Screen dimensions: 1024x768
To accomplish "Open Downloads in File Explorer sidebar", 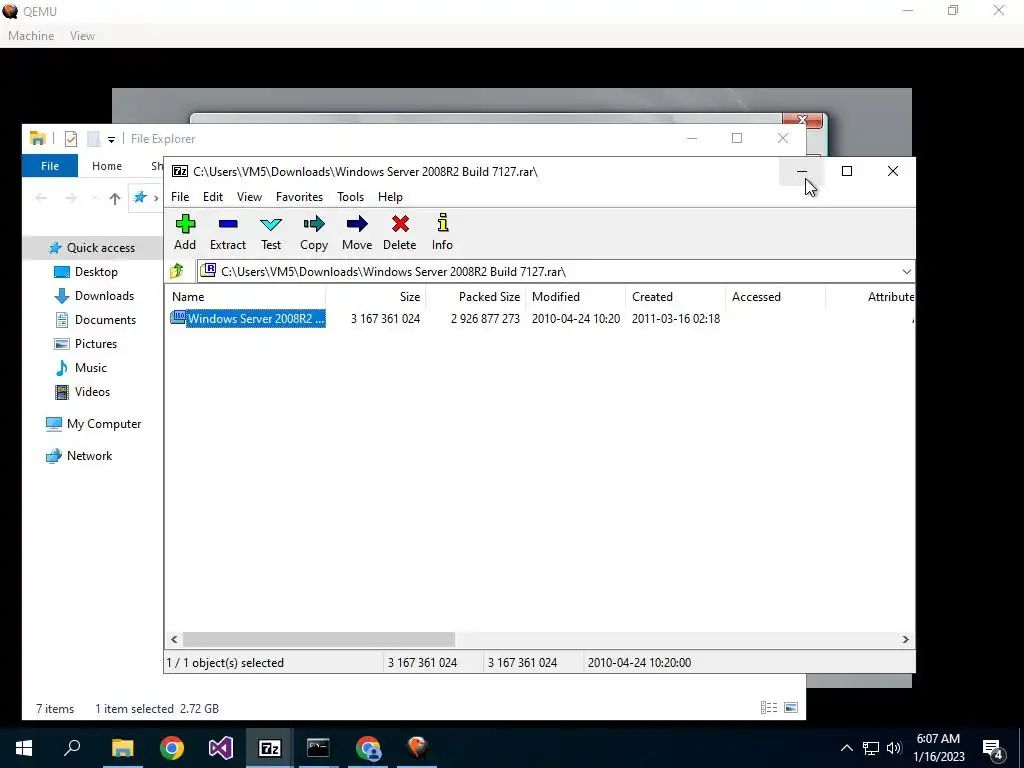I will [104, 296].
